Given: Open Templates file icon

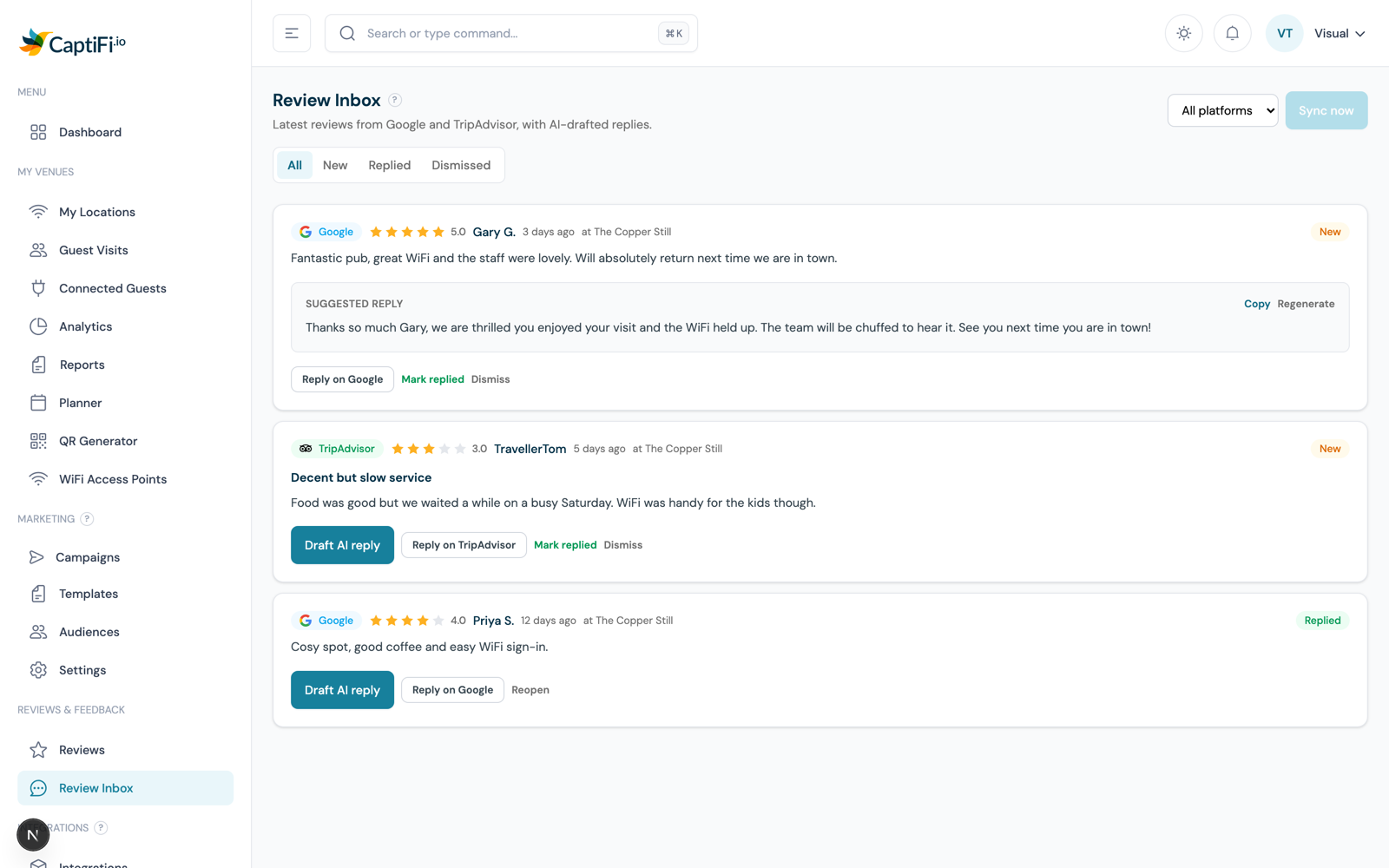Looking at the screenshot, I should [x=38, y=594].
